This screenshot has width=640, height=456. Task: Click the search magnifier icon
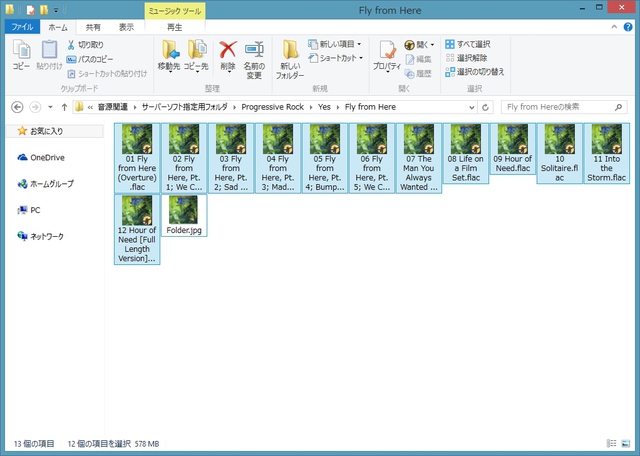tap(618, 107)
